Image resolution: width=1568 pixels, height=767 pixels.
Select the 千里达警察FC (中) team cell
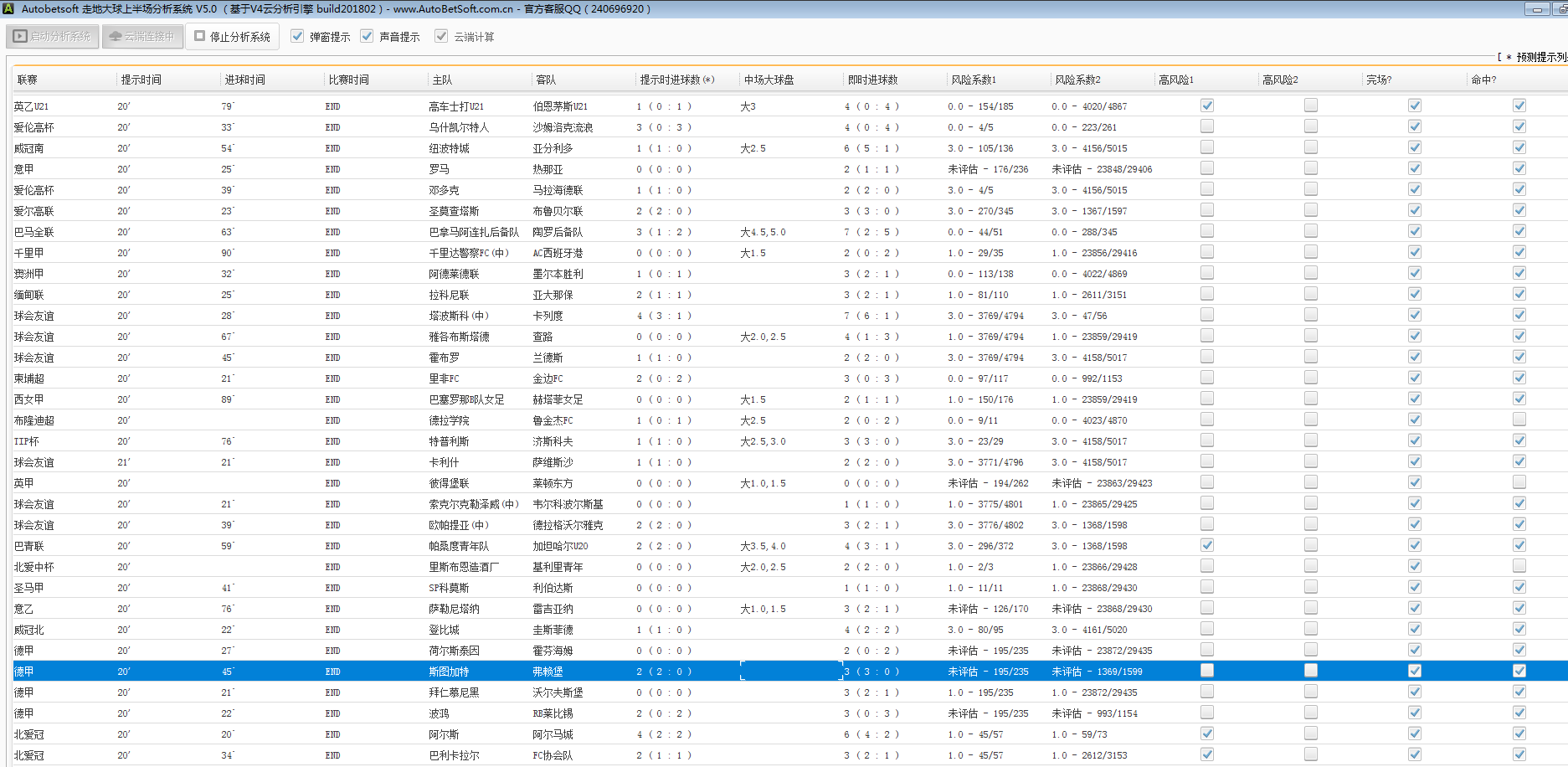click(468, 253)
